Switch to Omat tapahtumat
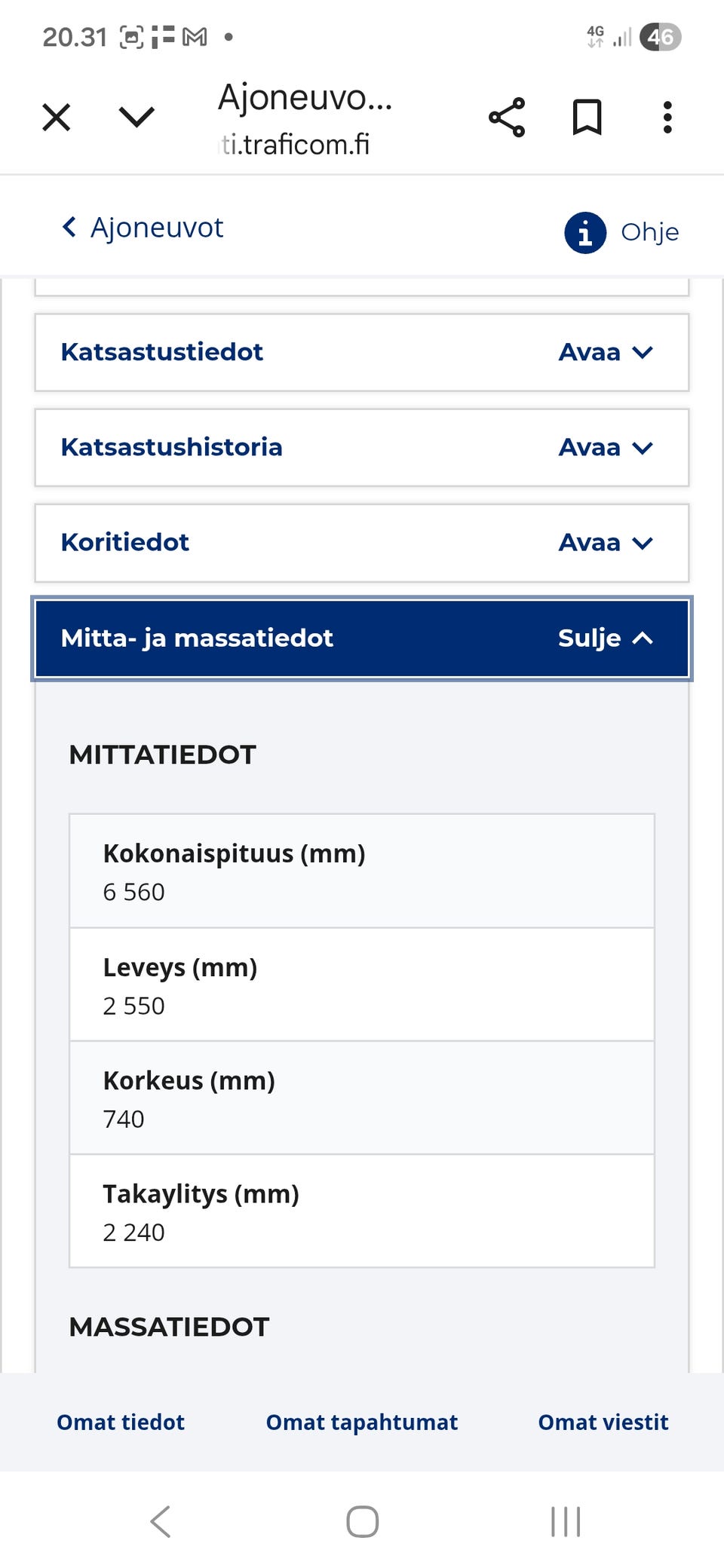The height and width of the screenshot is (1568, 724). [361, 1423]
